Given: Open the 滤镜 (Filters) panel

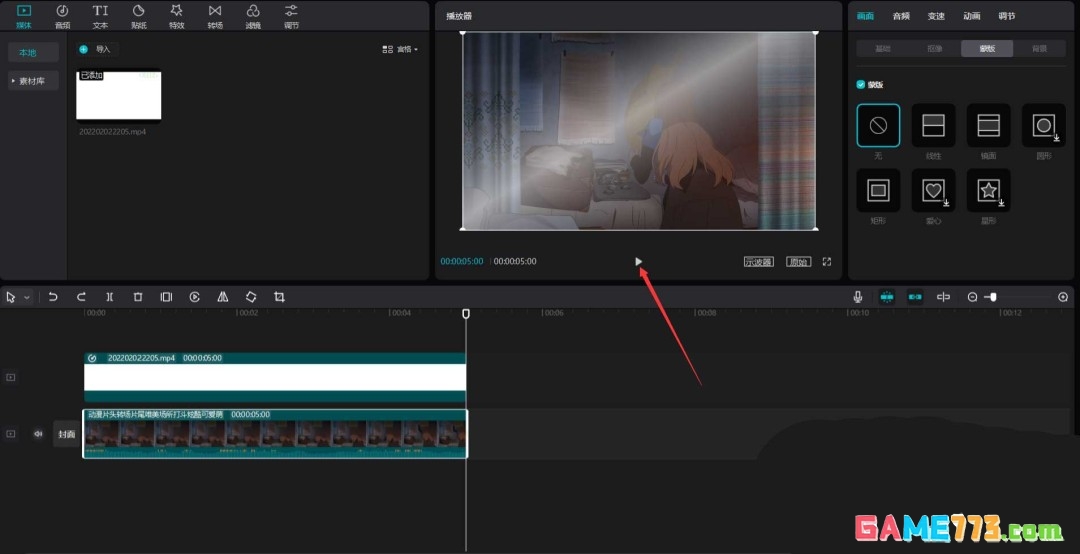Looking at the screenshot, I should pyautogui.click(x=253, y=17).
